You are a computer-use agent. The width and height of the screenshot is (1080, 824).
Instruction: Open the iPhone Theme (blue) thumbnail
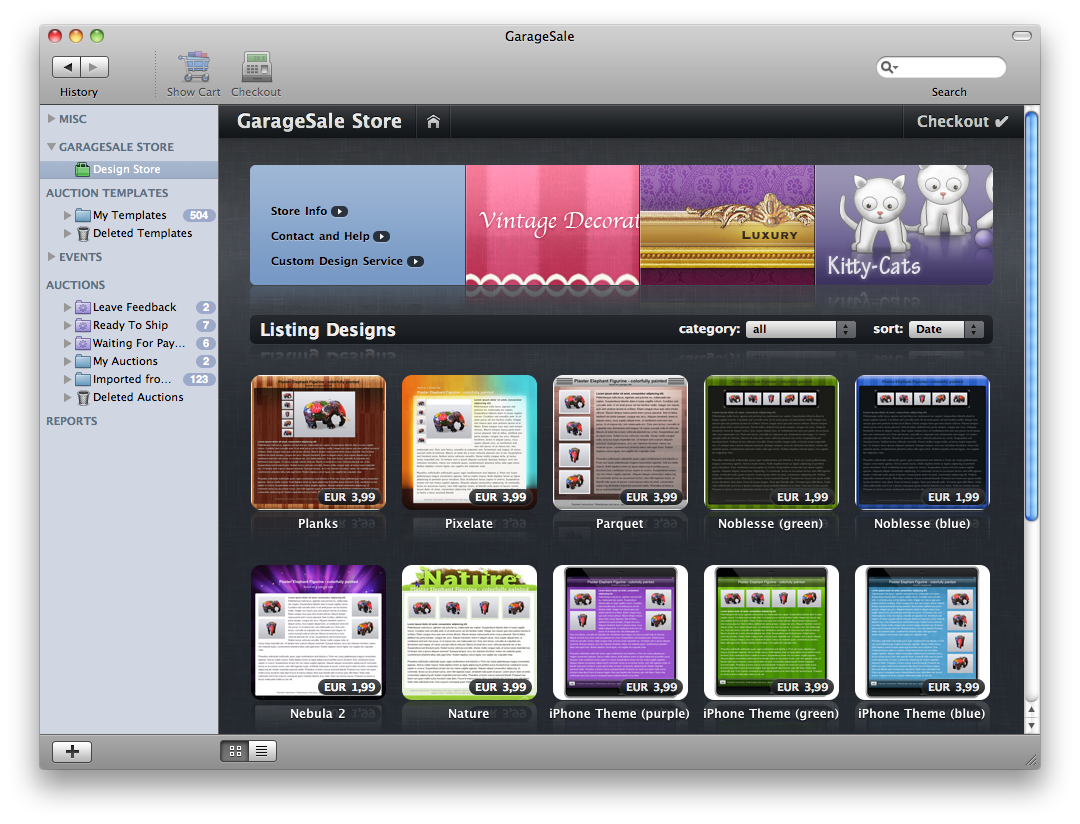coord(922,632)
